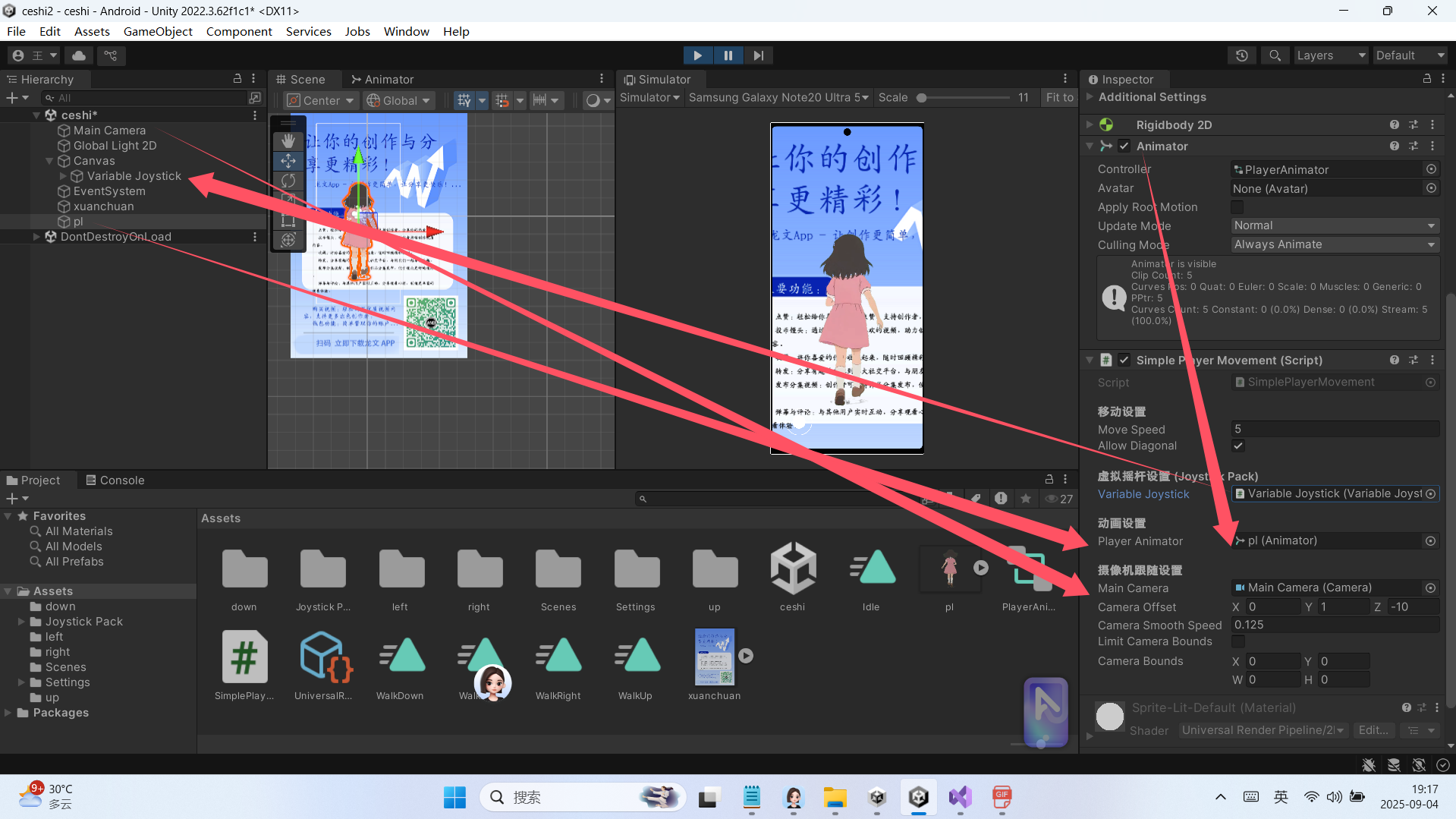The height and width of the screenshot is (819, 1456).
Task: Collapse the Canvas hierarchy item
Action: pos(49,161)
